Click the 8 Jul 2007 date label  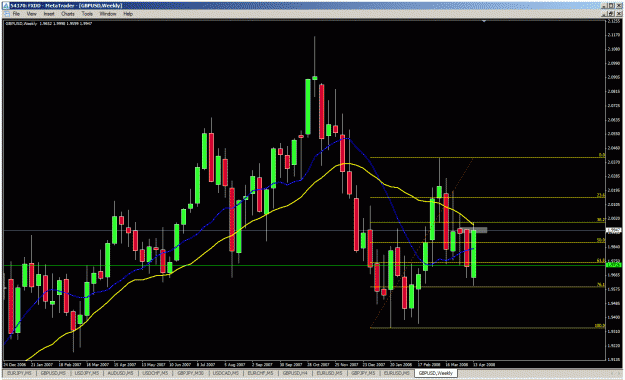click(206, 364)
